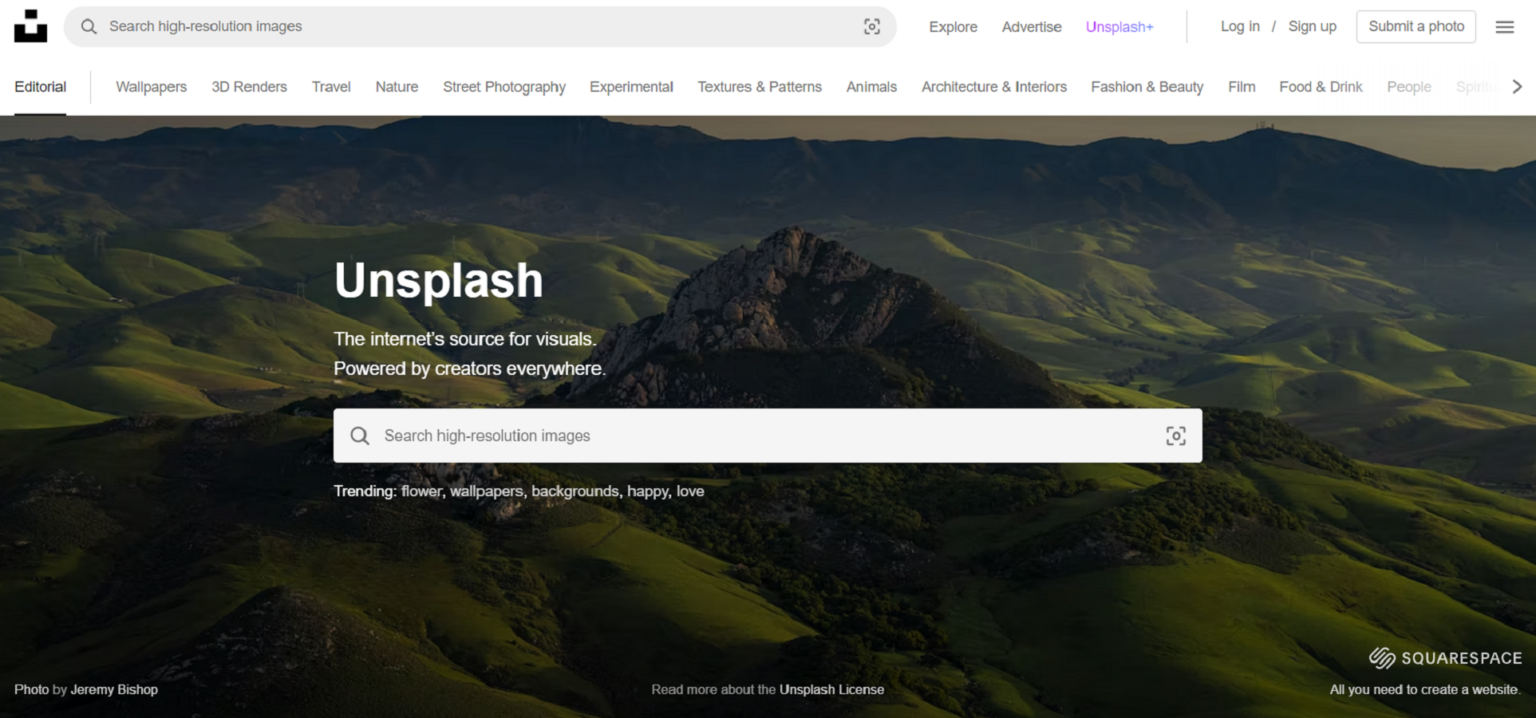
Task: Open photographer Jeremy Bishop's profile
Action: pos(113,689)
